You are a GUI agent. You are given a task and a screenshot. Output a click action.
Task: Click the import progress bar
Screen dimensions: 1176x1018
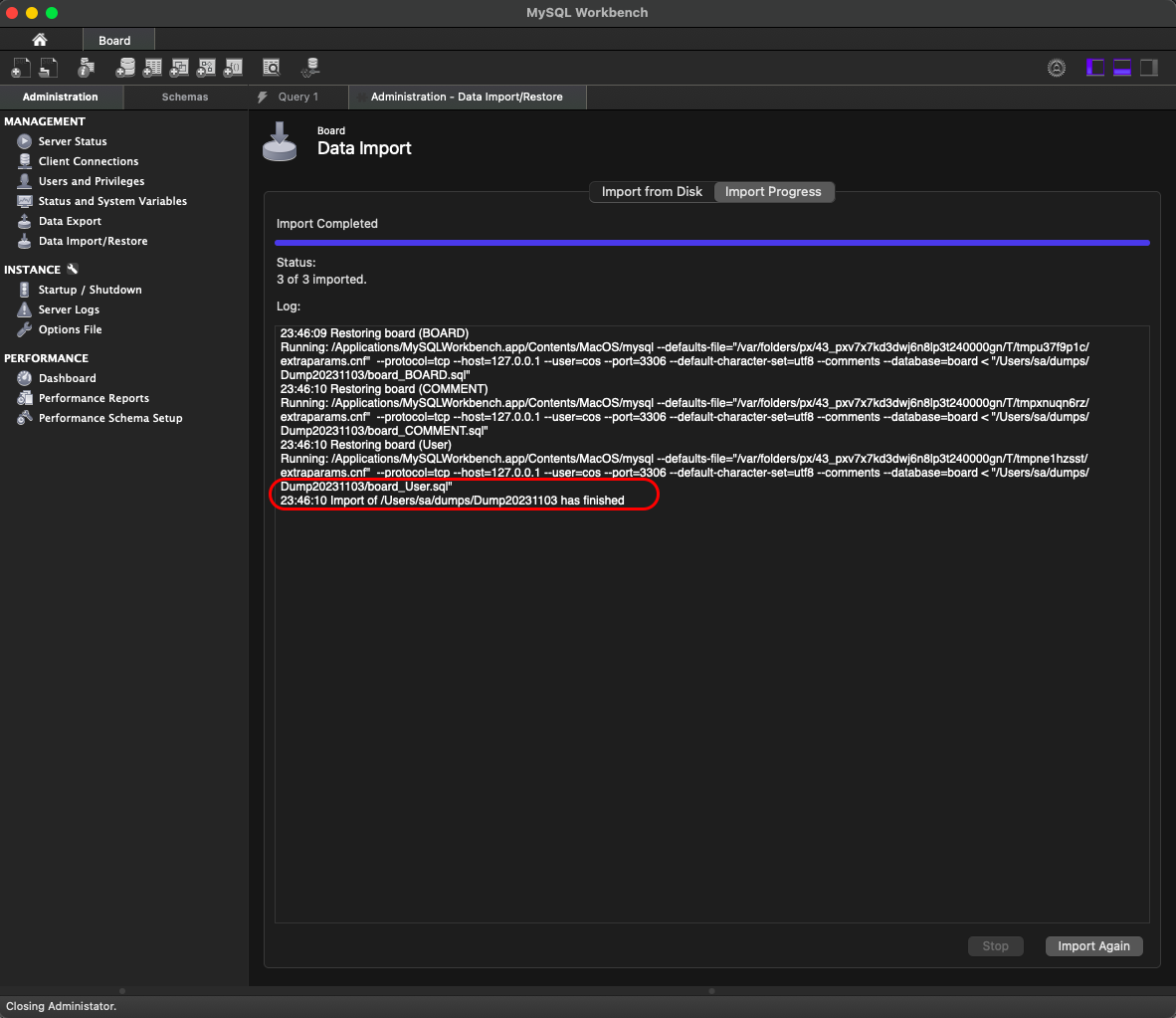[x=711, y=243]
